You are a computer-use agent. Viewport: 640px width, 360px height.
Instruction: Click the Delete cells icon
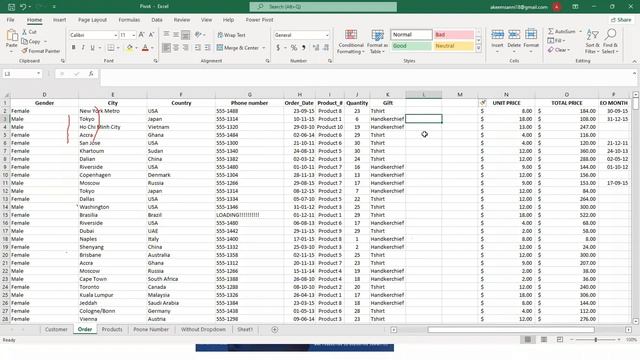[x=514, y=35]
